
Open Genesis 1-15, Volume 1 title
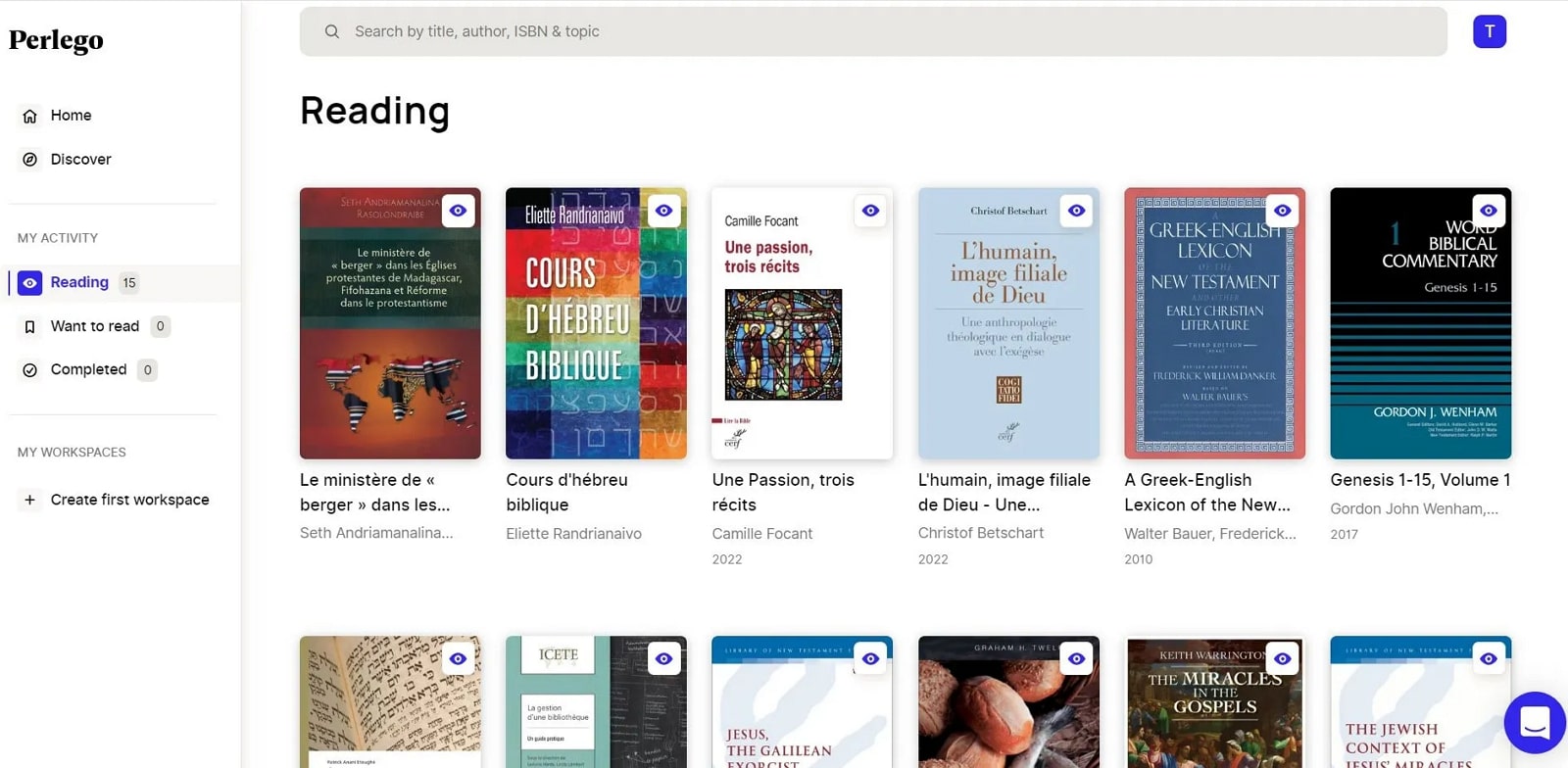1420,480
